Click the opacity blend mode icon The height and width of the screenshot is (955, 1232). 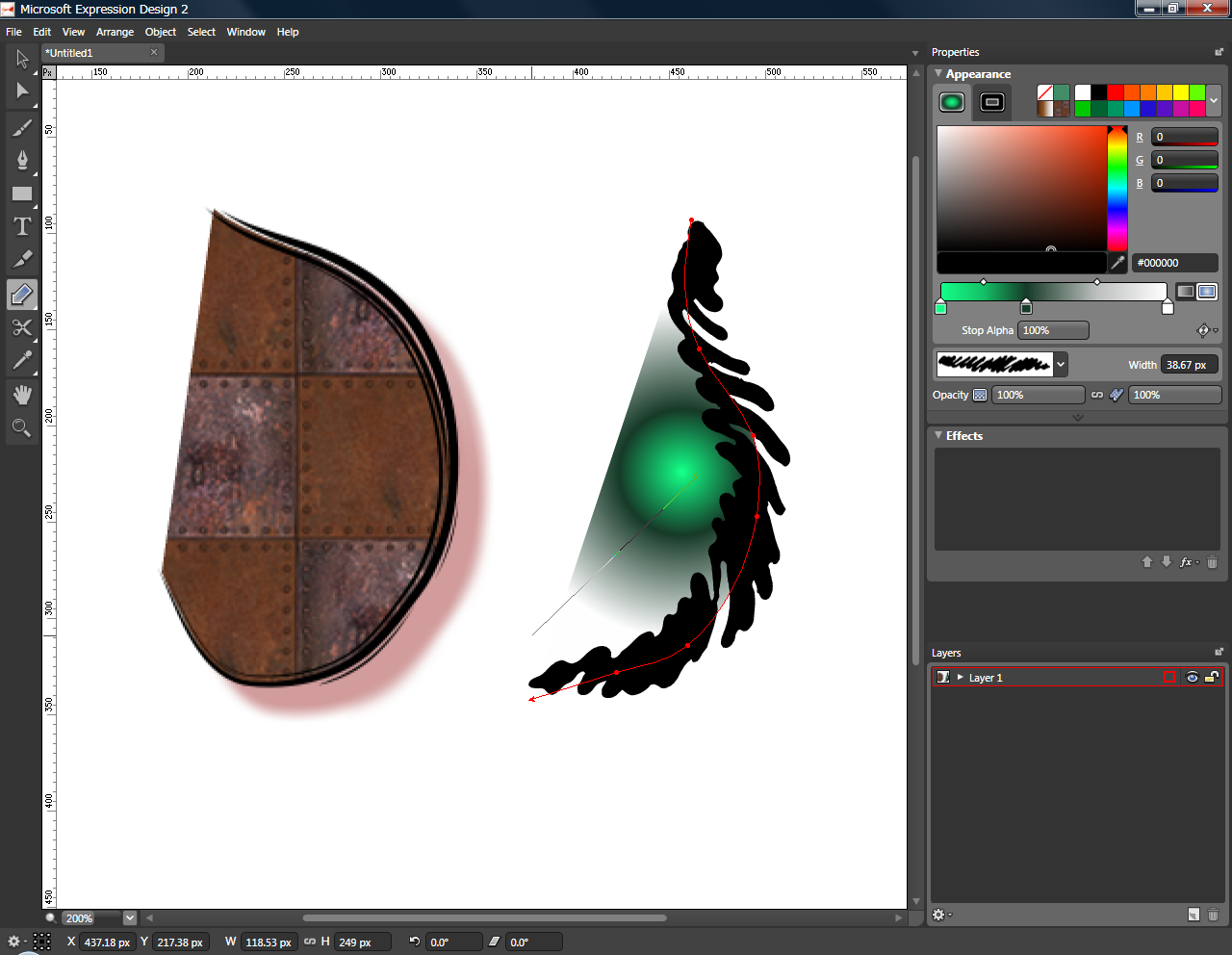[x=980, y=395]
